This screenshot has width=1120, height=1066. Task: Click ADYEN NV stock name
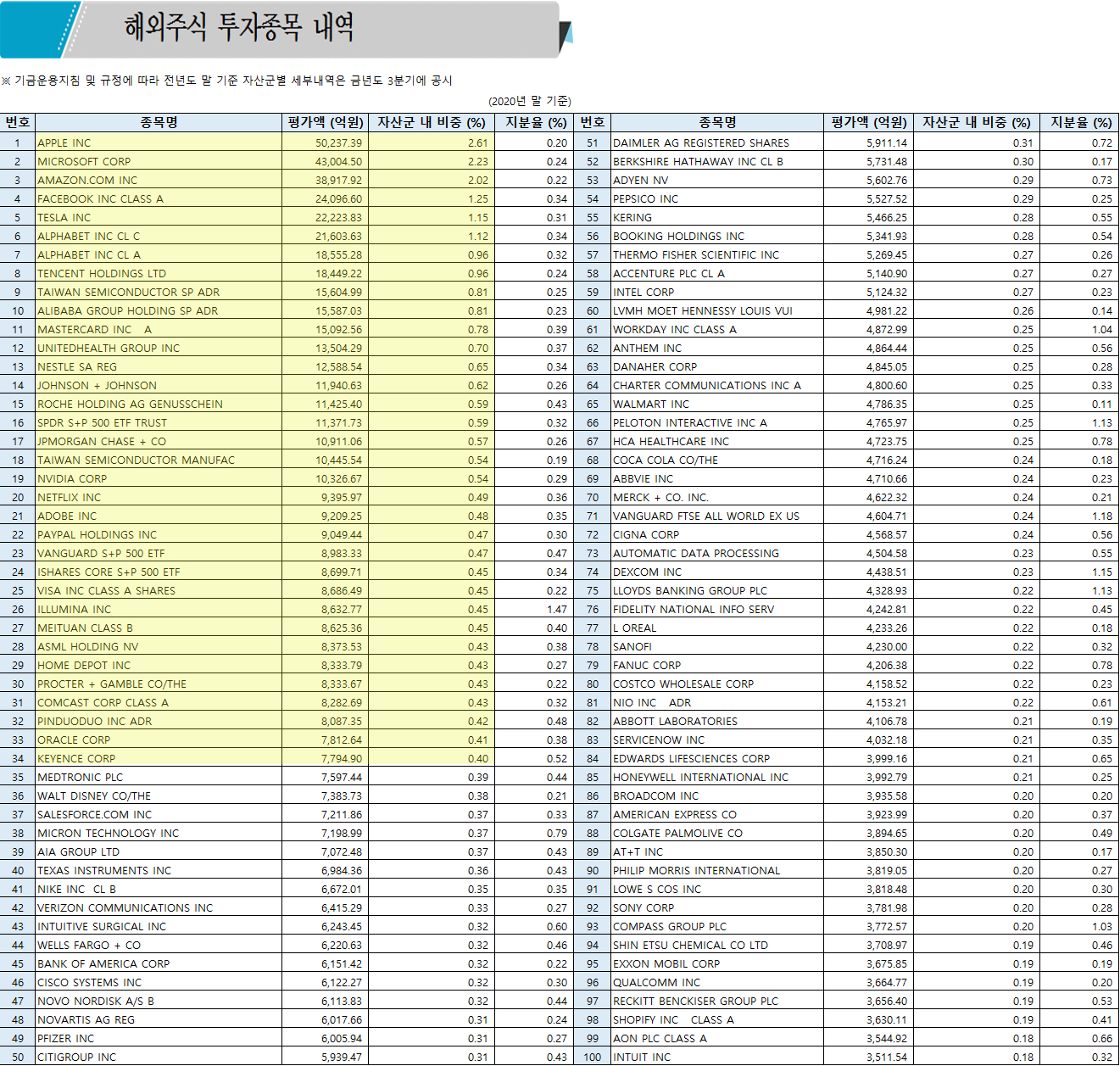[x=717, y=180]
